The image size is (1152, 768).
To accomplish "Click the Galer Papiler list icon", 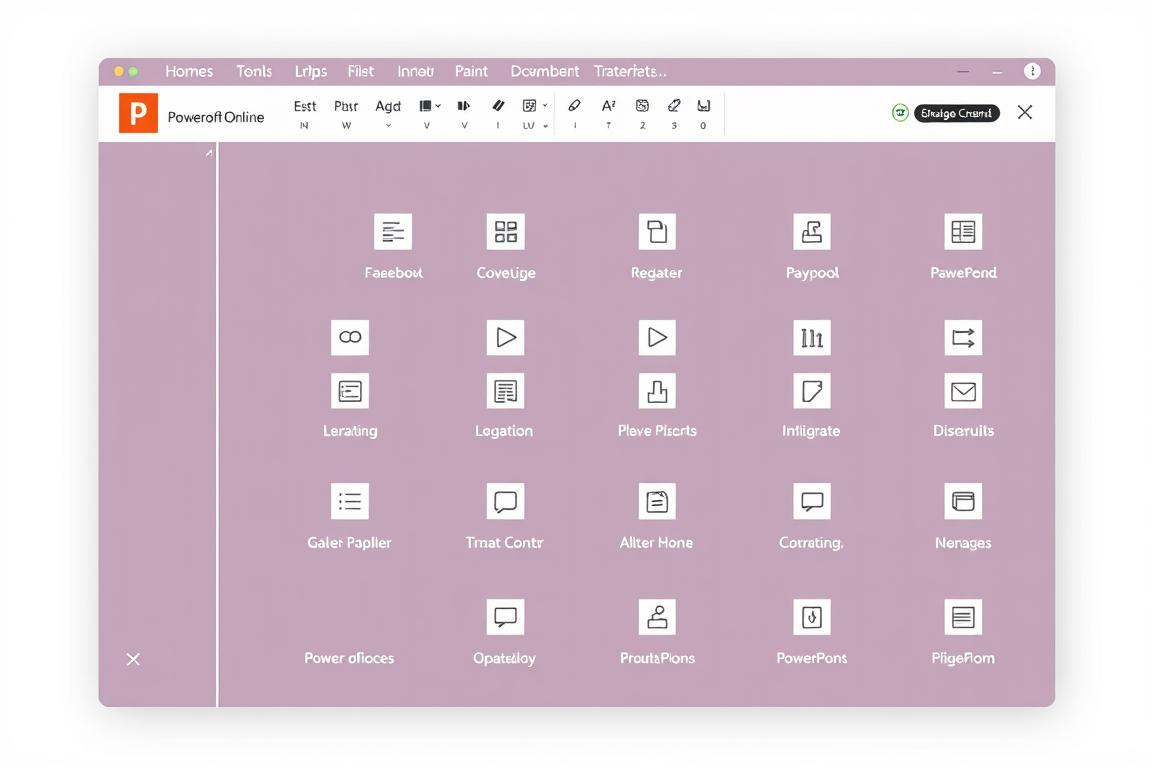I will tap(350, 501).
